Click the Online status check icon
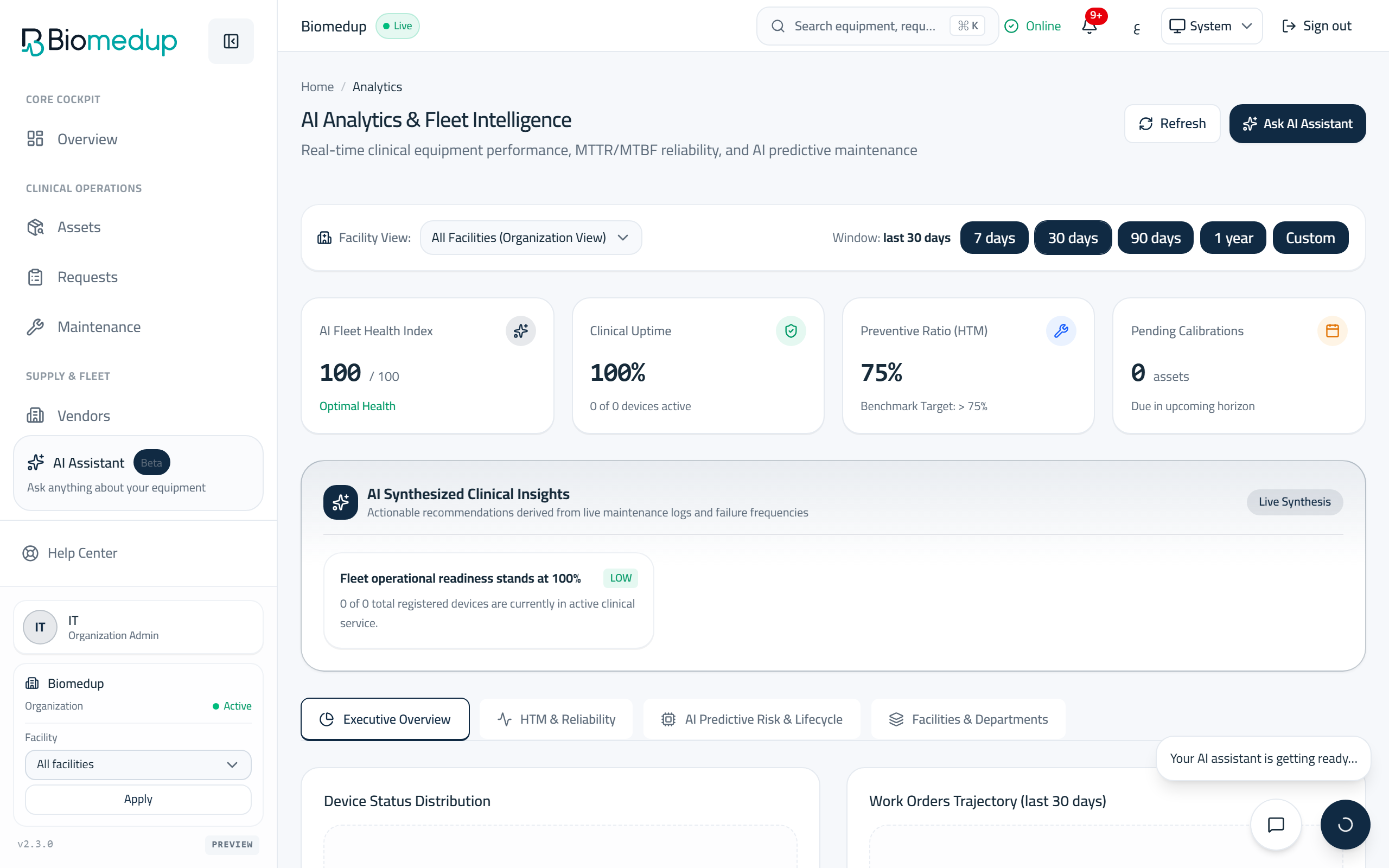 click(x=1011, y=26)
